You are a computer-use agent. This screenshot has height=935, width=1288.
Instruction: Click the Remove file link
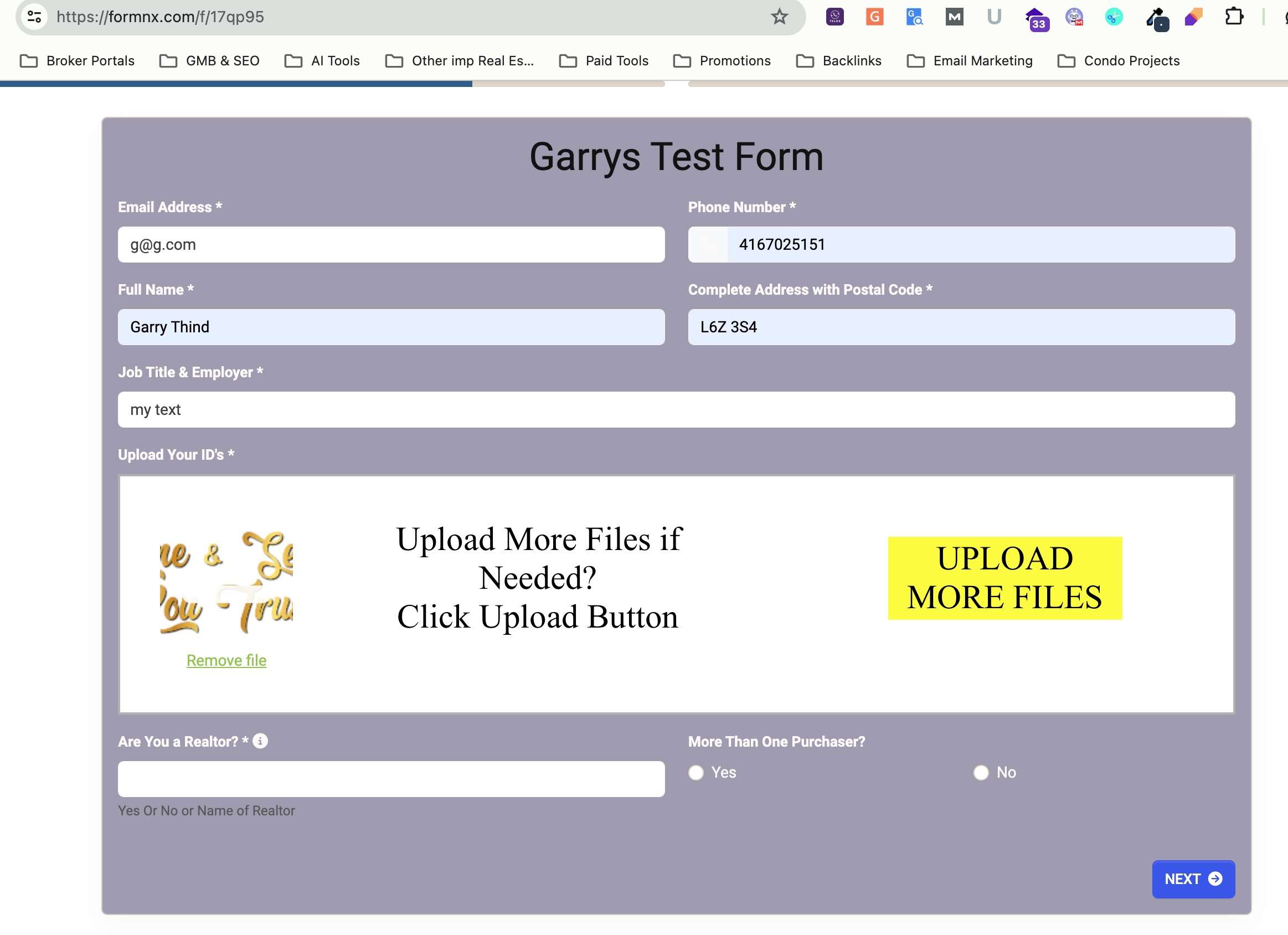[x=226, y=660]
